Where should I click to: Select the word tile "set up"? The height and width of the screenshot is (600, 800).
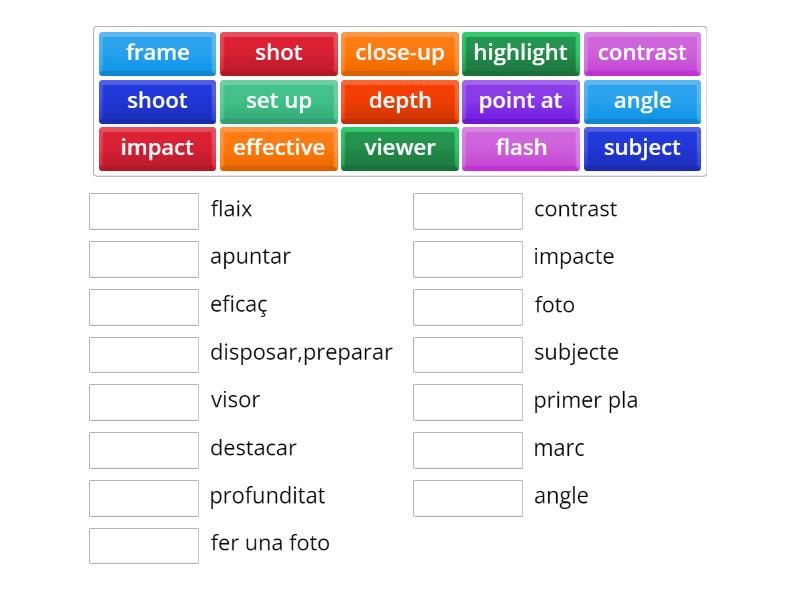click(x=278, y=101)
